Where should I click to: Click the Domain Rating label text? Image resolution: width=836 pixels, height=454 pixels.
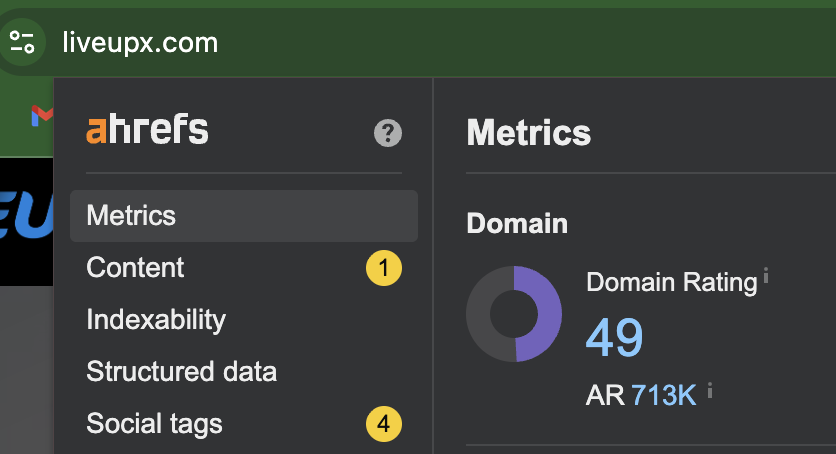pos(672,282)
